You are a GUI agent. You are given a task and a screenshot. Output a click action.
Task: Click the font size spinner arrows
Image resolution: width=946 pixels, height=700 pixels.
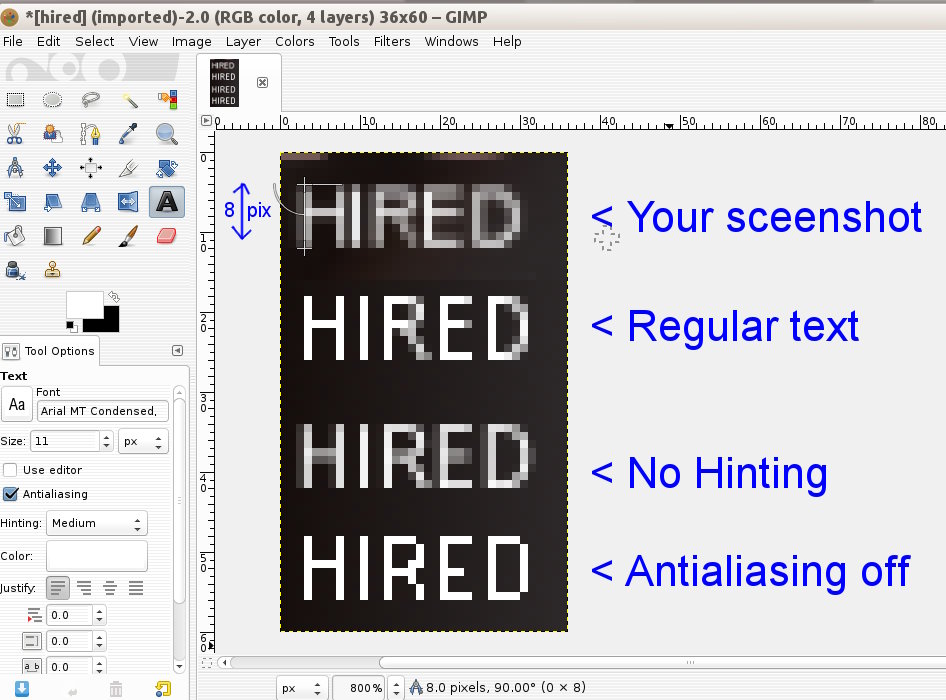[106, 442]
